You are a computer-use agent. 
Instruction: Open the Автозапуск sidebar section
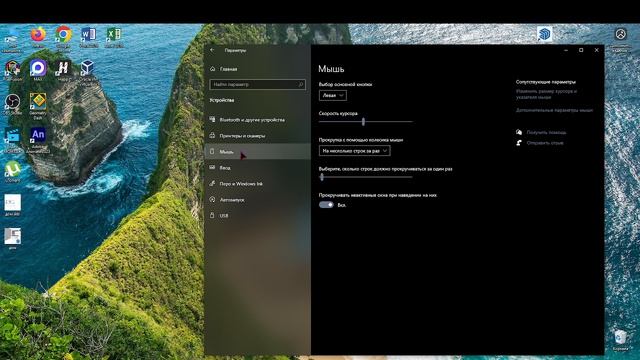point(257,200)
